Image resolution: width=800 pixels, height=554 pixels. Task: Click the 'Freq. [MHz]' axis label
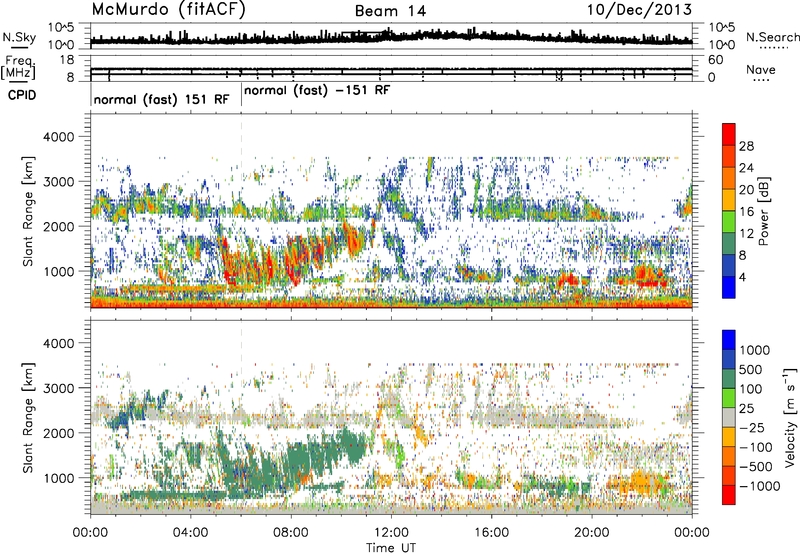tap(18, 67)
